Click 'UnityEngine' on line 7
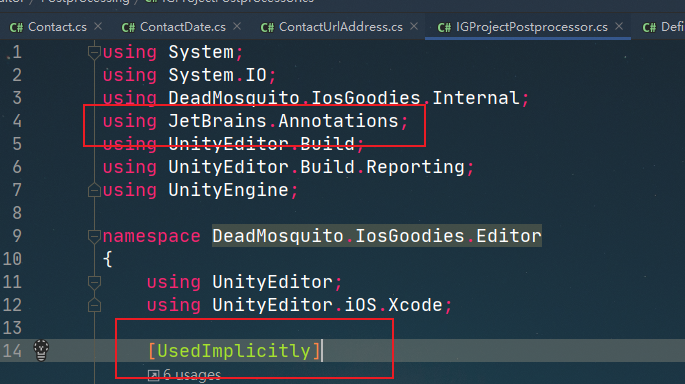685x384 pixels. click(x=228, y=190)
